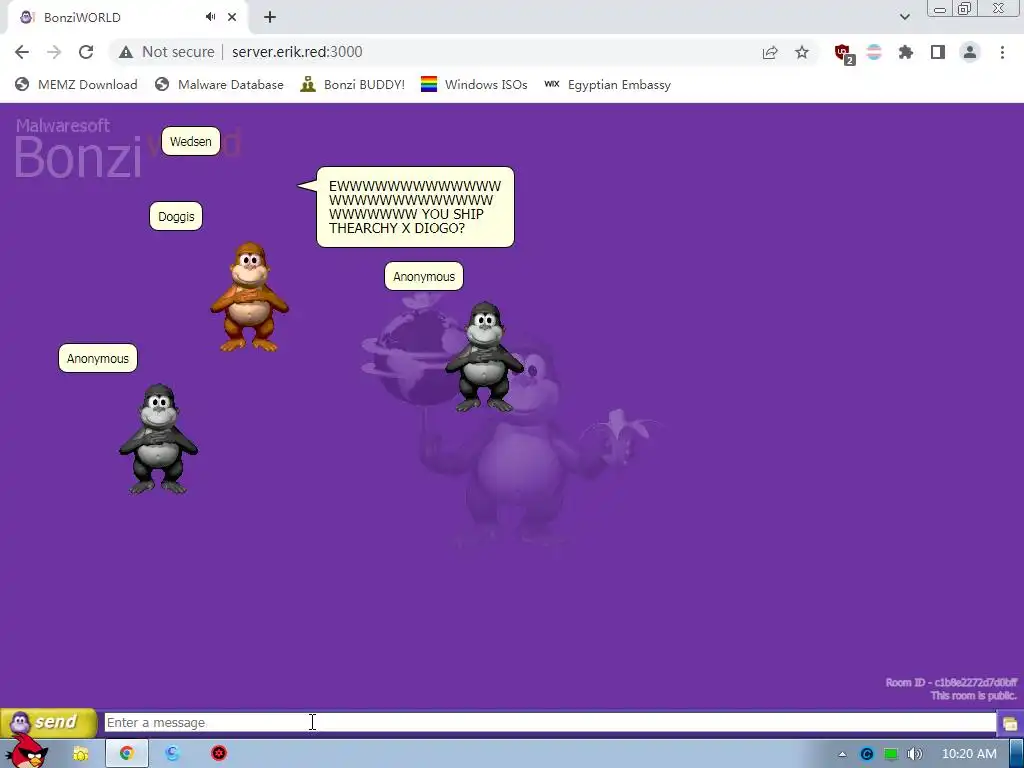This screenshot has width=1024, height=768.
Task: Click the Wedsen name tag
Action: click(x=191, y=141)
